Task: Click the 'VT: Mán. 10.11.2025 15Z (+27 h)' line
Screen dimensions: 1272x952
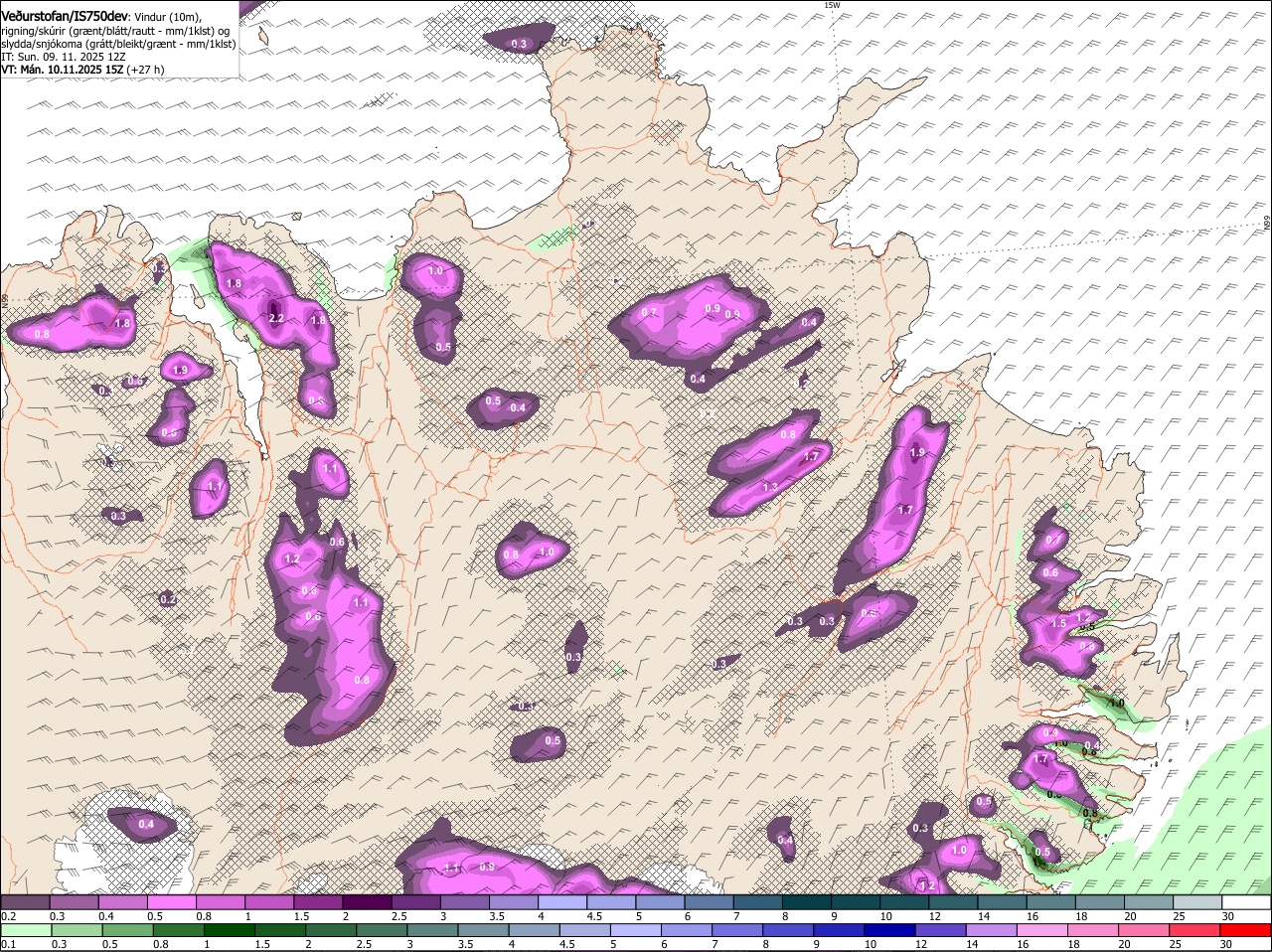Action: click(82, 71)
